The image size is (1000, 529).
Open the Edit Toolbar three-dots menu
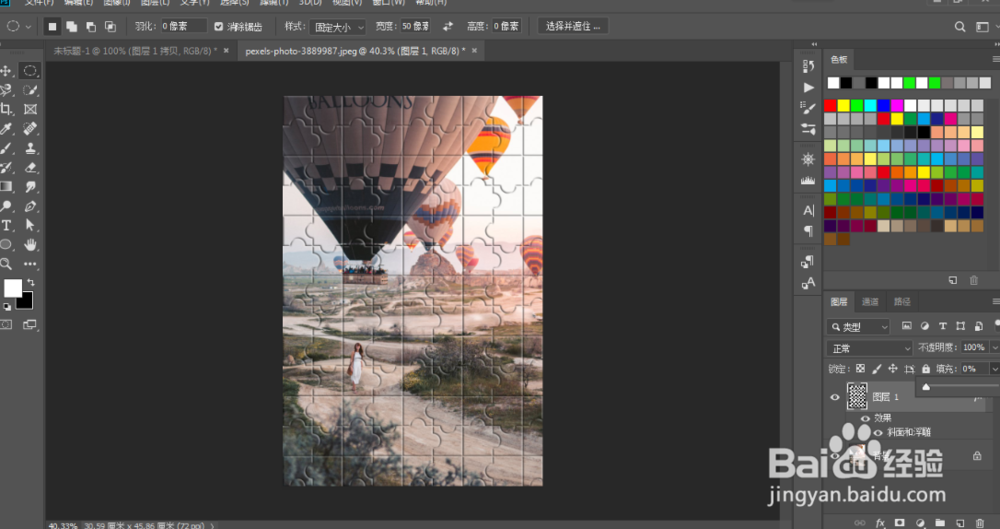[30, 264]
